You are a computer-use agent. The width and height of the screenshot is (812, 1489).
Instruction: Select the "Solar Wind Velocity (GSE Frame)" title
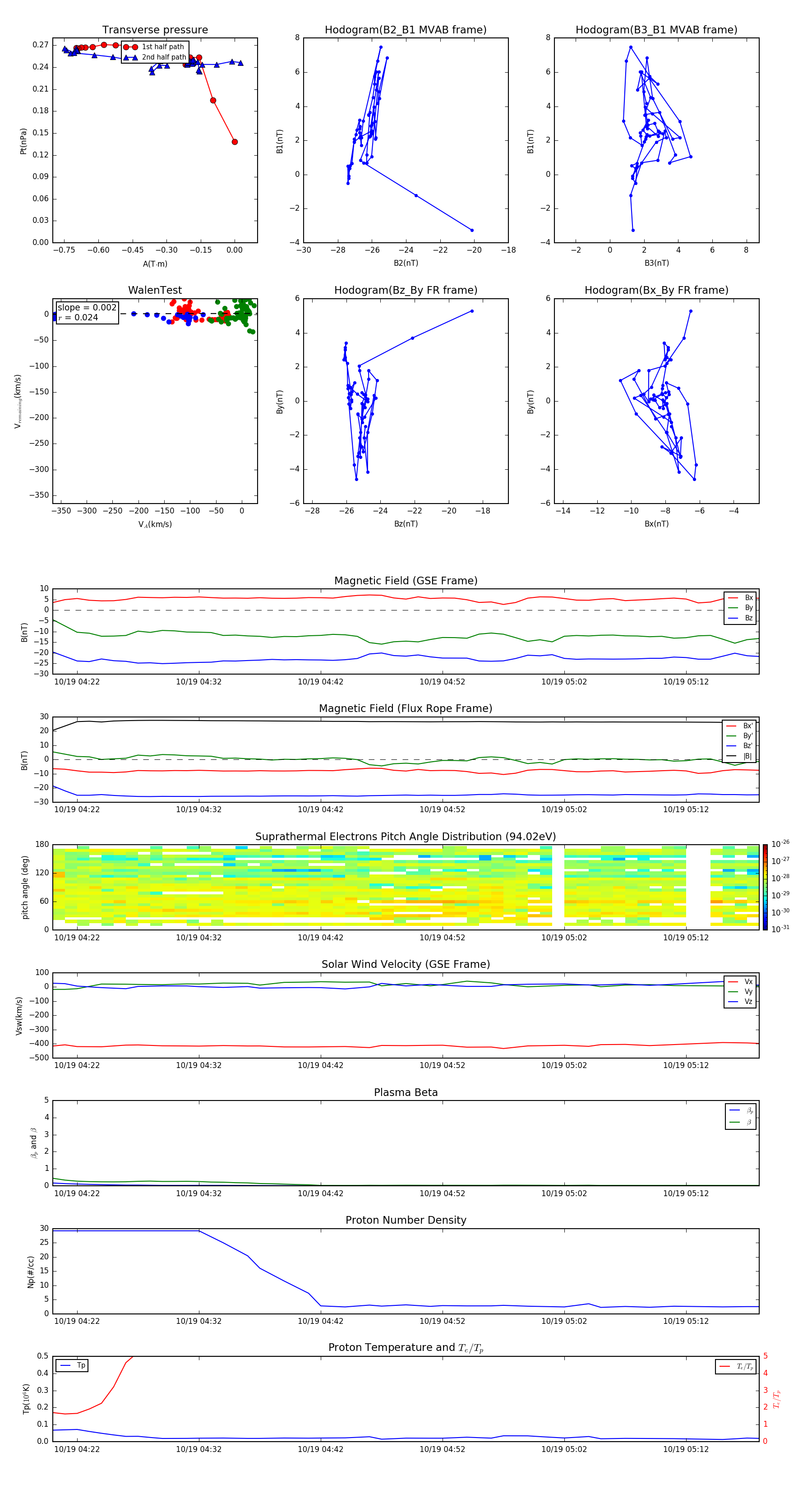pos(406,964)
